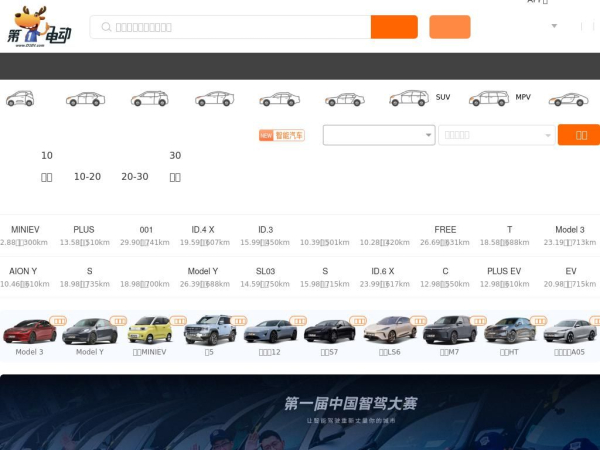The width and height of the screenshot is (600, 450).
Task: Open the ID.3 listing
Action: (x=265, y=235)
